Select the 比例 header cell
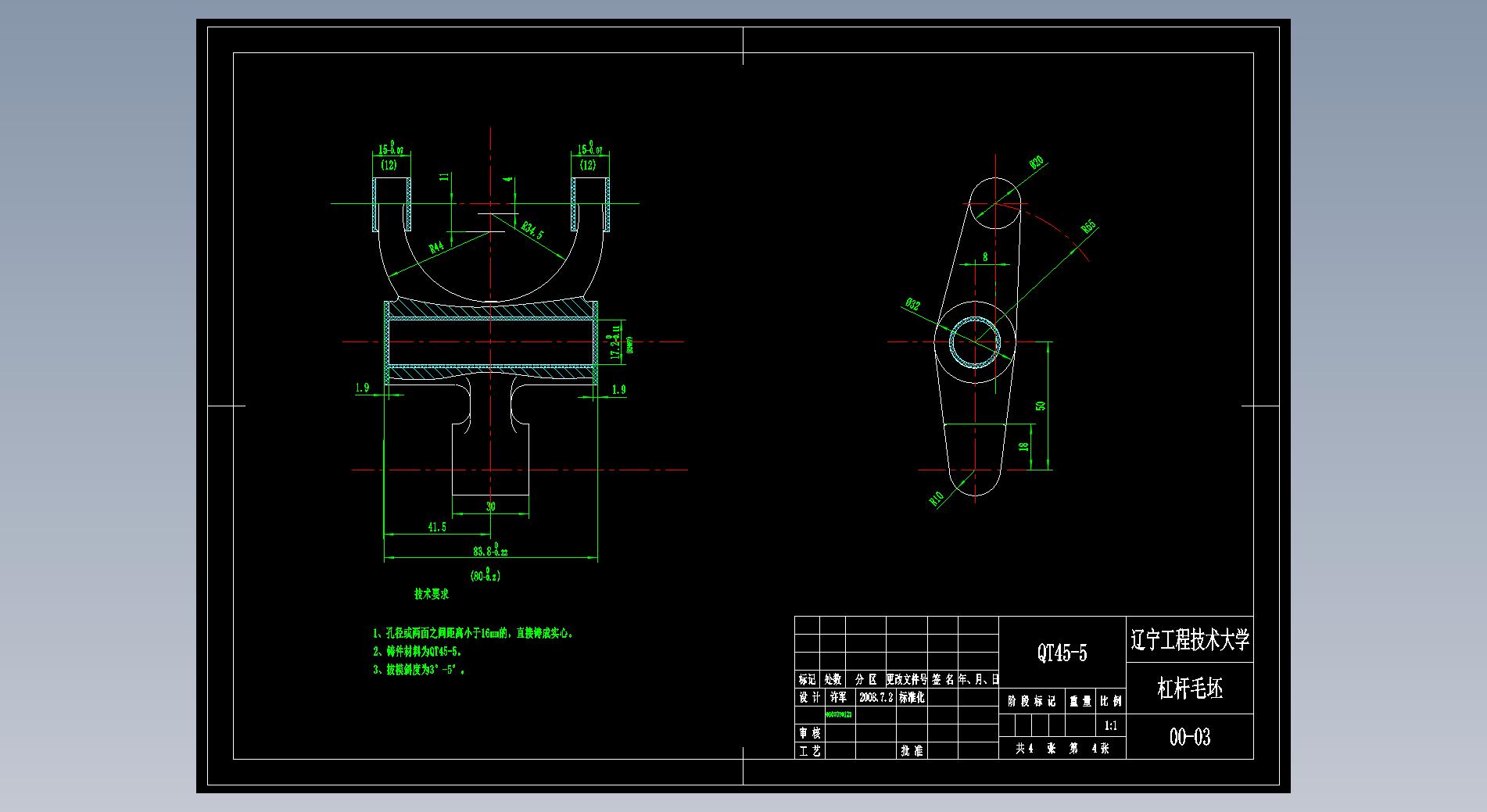The image size is (1487, 812). 1111,701
